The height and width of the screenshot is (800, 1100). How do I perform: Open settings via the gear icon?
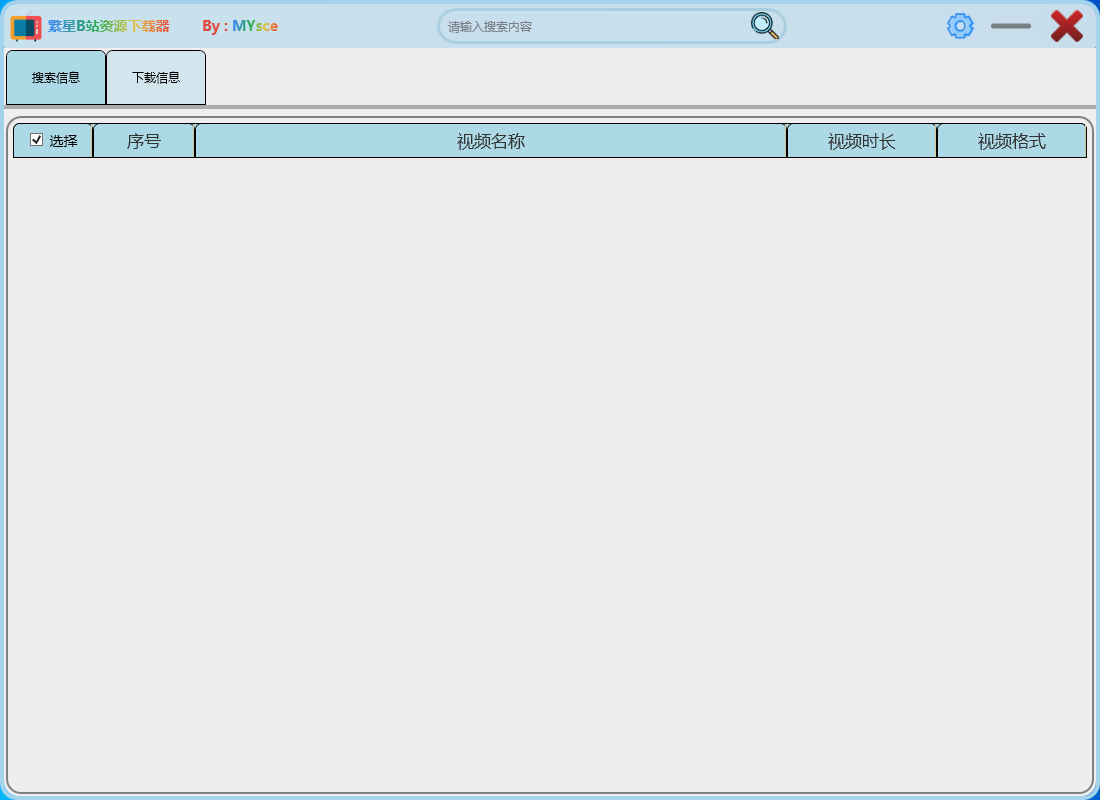pos(960,26)
